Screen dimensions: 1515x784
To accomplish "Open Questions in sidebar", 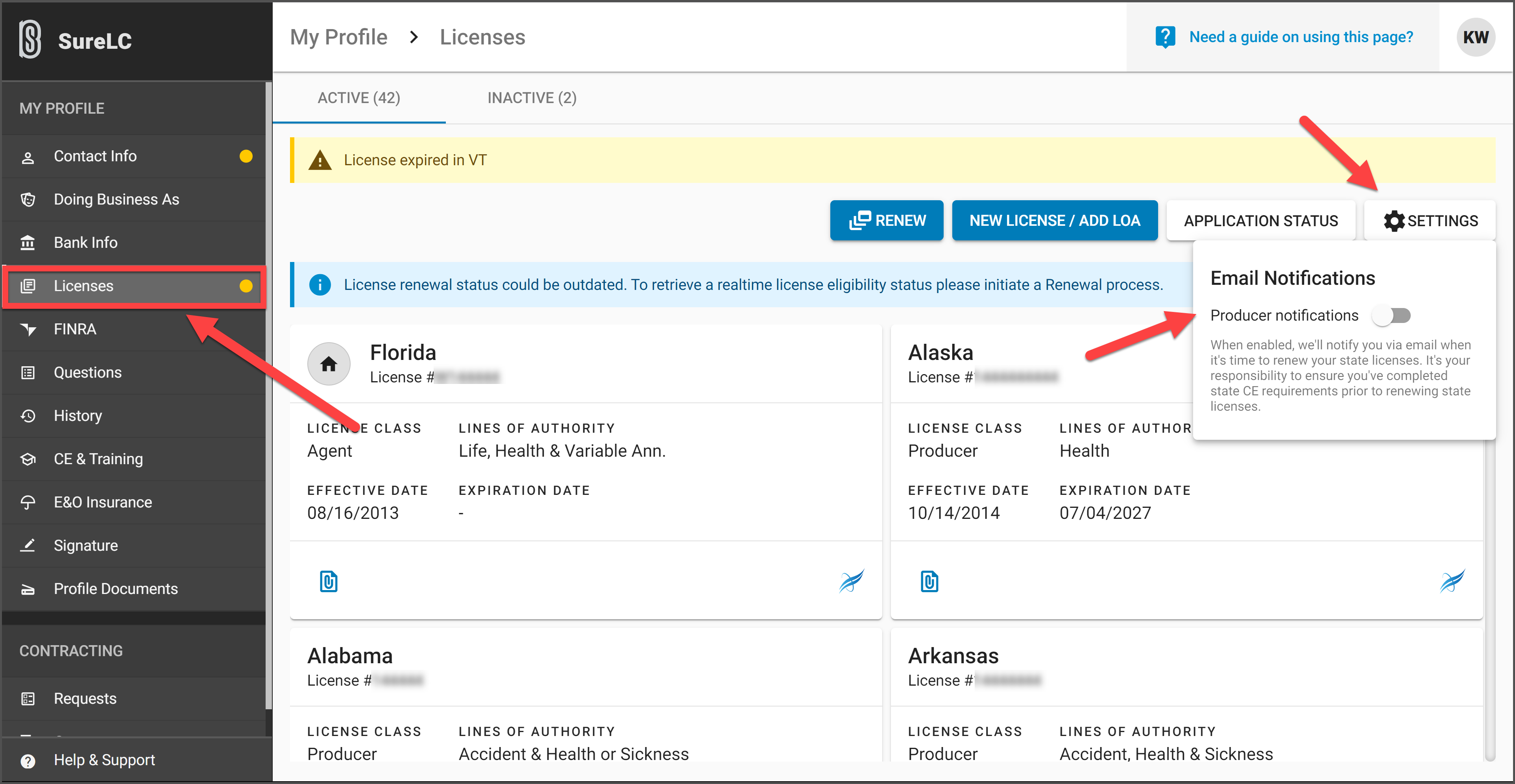I will [x=134, y=372].
